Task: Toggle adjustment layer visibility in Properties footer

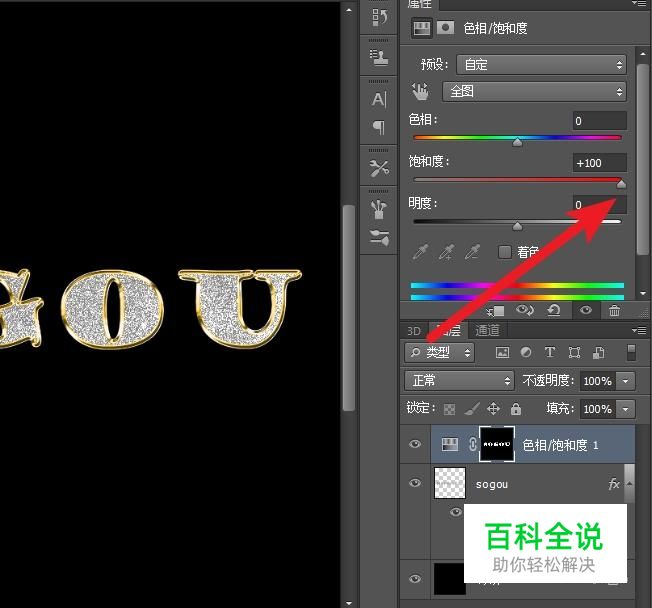Action: click(x=585, y=310)
